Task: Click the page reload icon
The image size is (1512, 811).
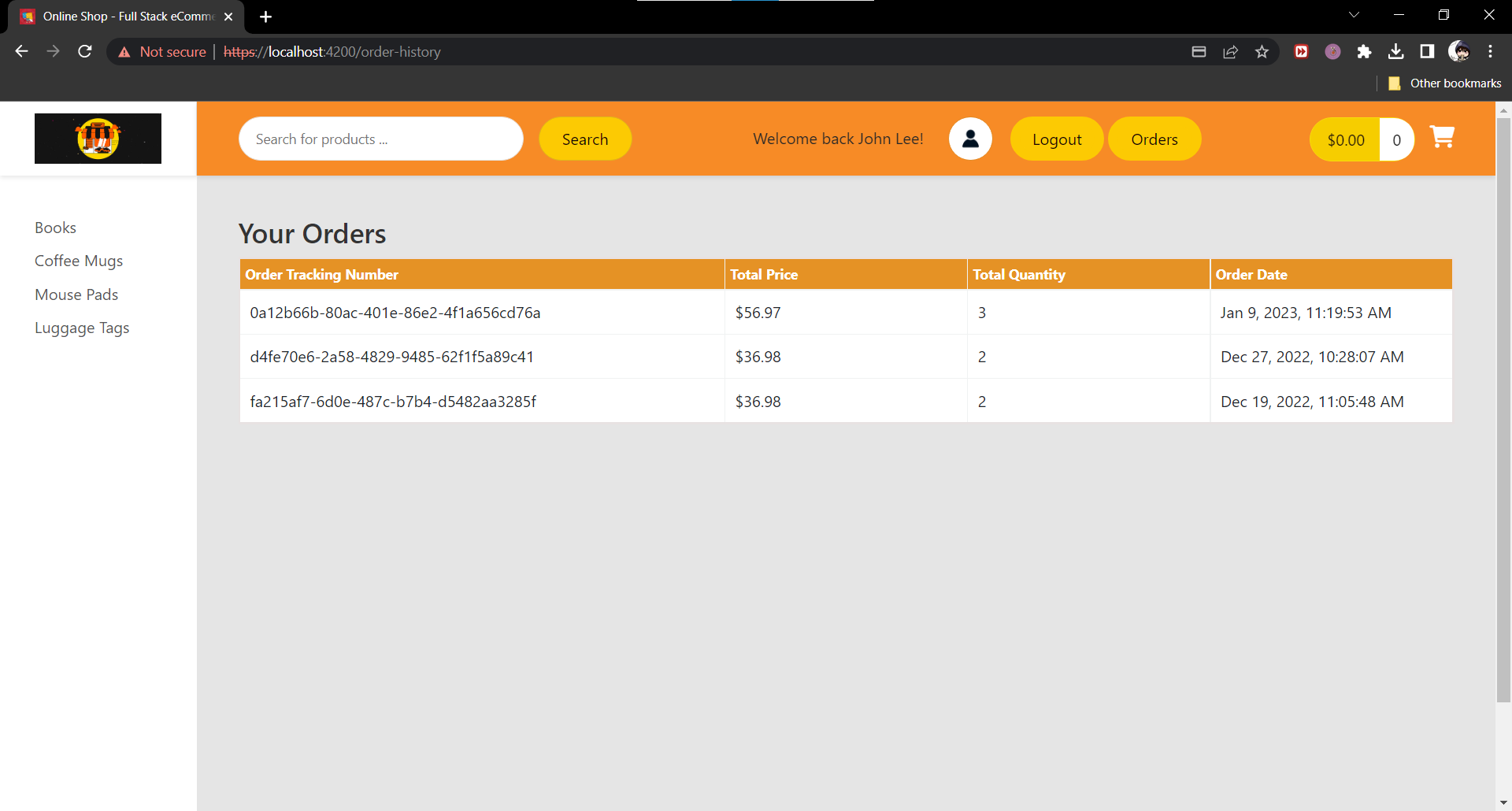Action: pos(84,51)
